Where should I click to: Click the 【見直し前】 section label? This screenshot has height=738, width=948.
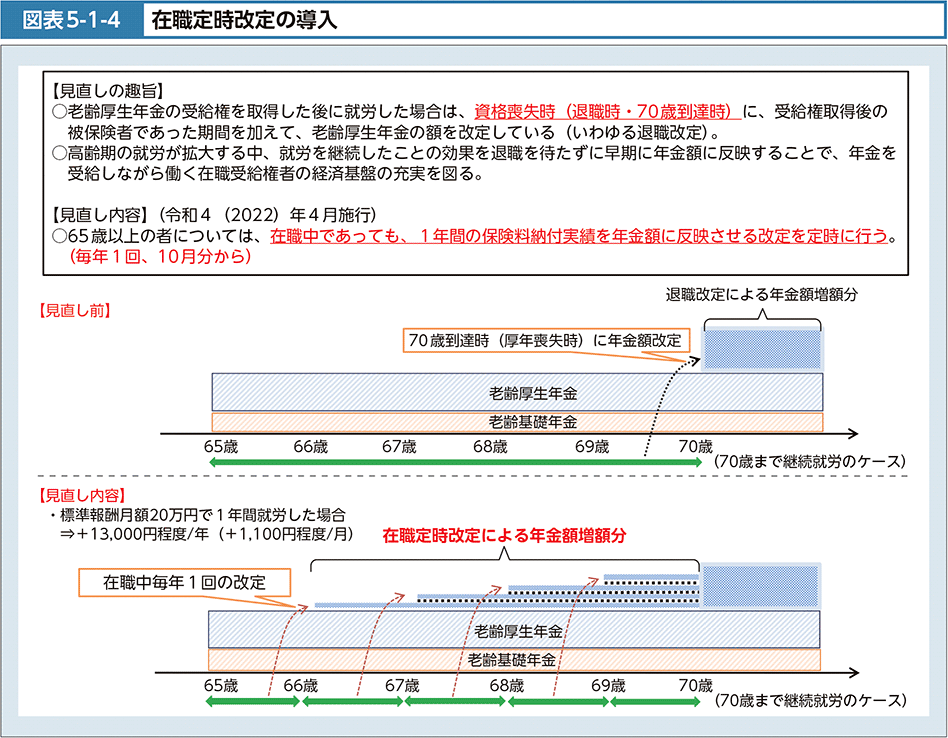point(71,310)
